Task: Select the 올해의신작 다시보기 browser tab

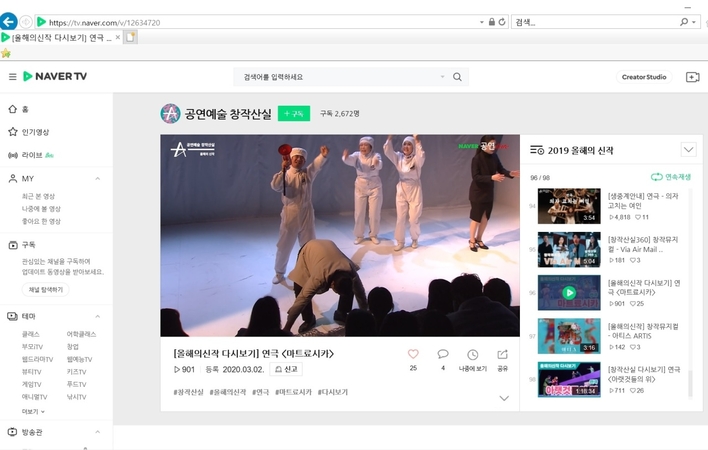Action: click(x=61, y=37)
